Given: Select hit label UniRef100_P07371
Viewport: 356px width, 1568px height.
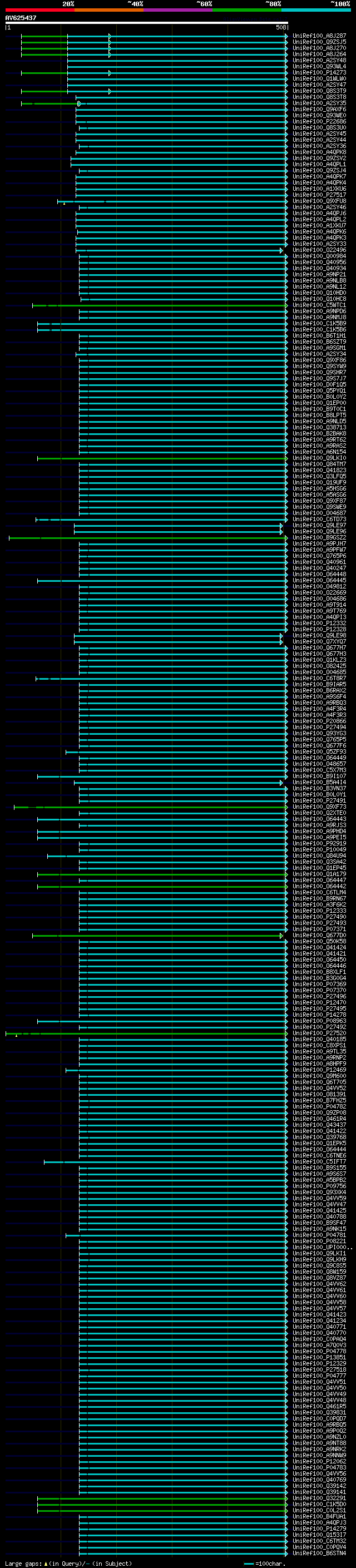Looking at the screenshot, I should [319, 929].
